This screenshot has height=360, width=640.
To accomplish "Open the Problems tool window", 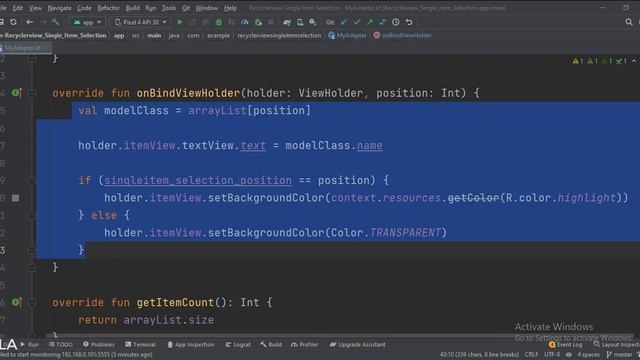I will [99, 344].
